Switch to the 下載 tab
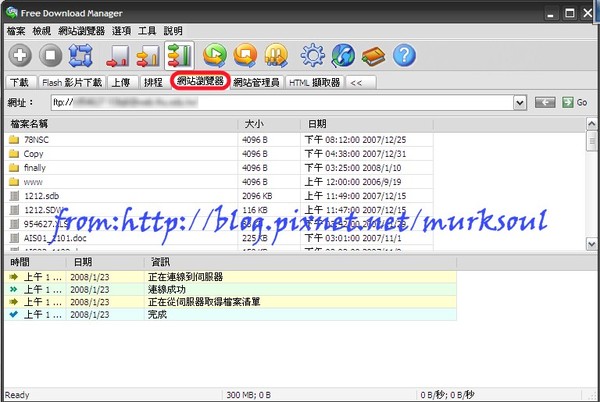 tap(21, 82)
